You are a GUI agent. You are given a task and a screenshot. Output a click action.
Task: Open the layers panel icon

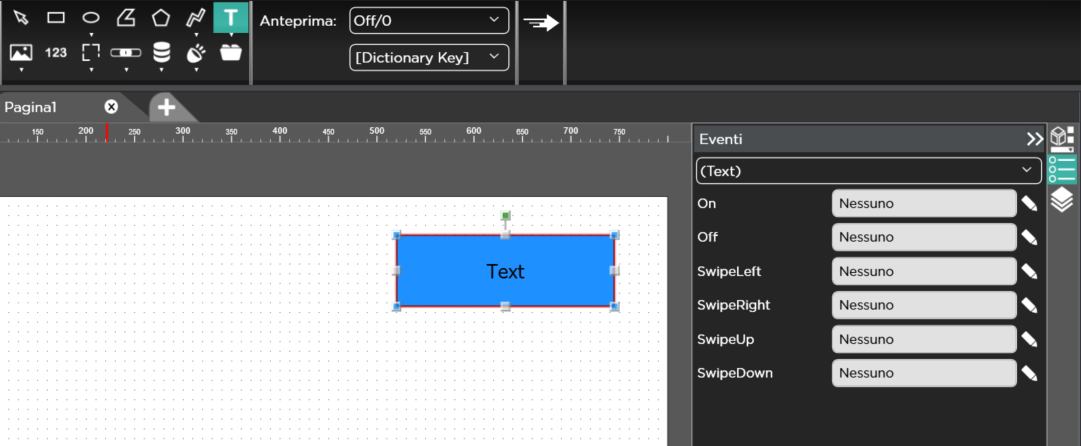point(1062,200)
